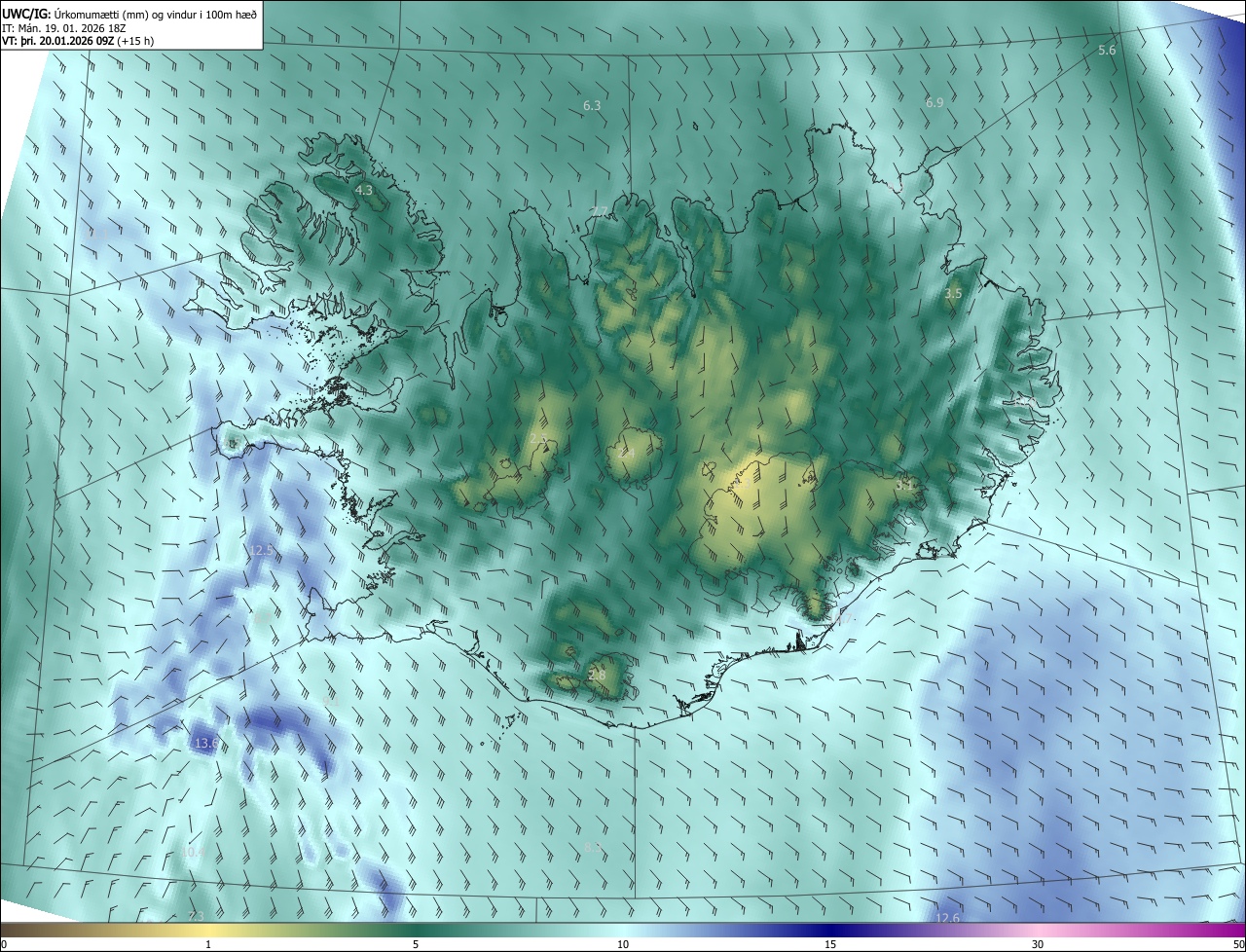Click the 12.5 value label
This screenshot has width=1246, height=952.
point(262,550)
